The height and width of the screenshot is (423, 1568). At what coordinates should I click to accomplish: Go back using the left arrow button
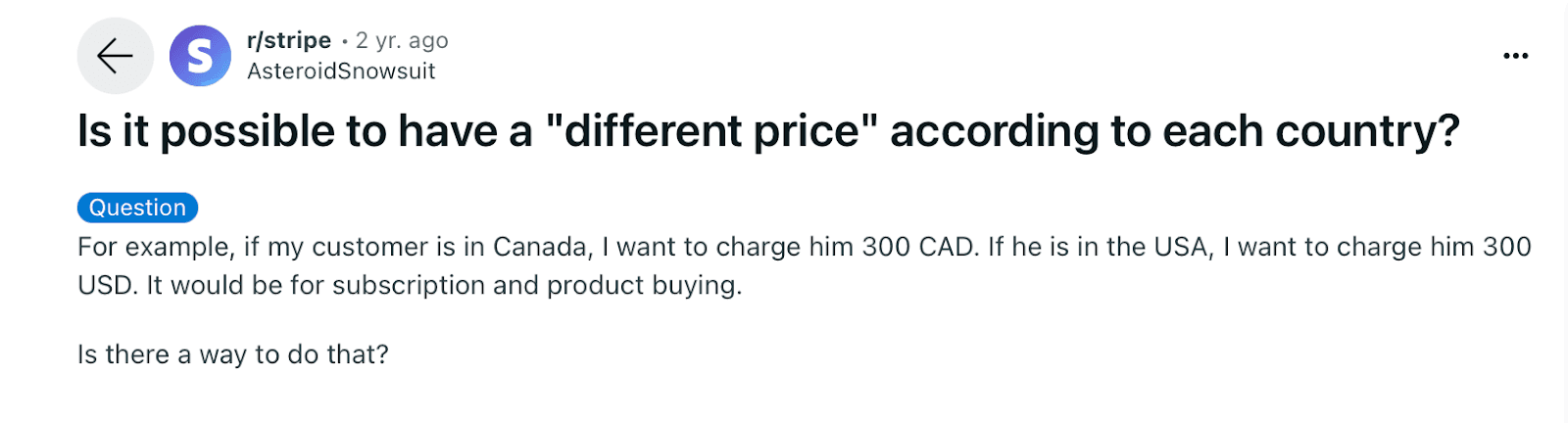point(115,56)
